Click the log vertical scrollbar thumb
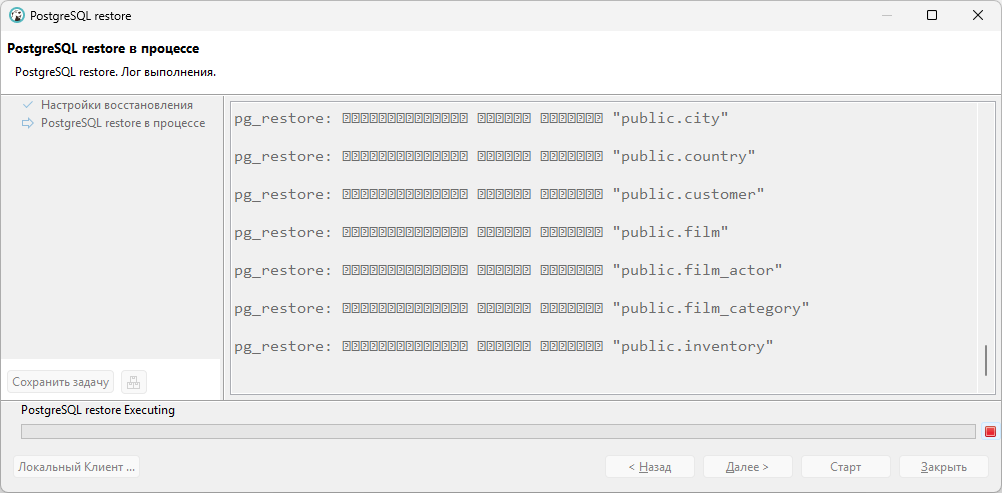The width and height of the screenshot is (1002, 493). point(986,361)
